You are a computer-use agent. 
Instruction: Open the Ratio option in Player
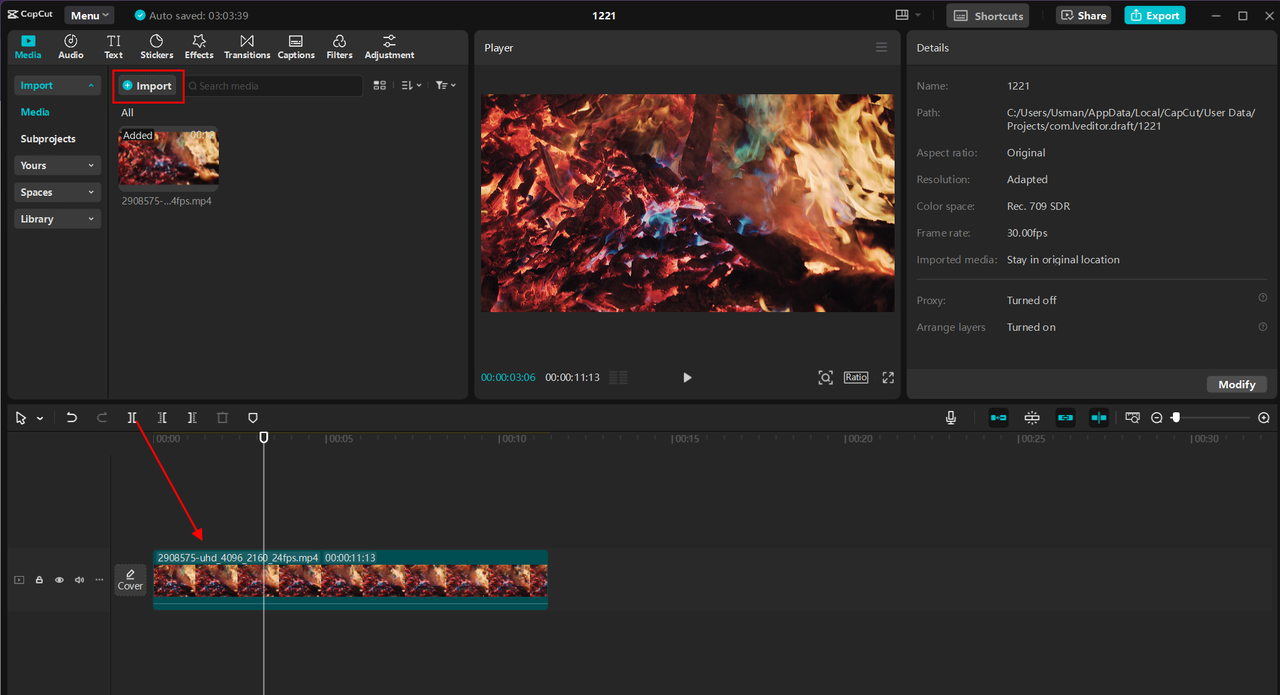(x=856, y=377)
